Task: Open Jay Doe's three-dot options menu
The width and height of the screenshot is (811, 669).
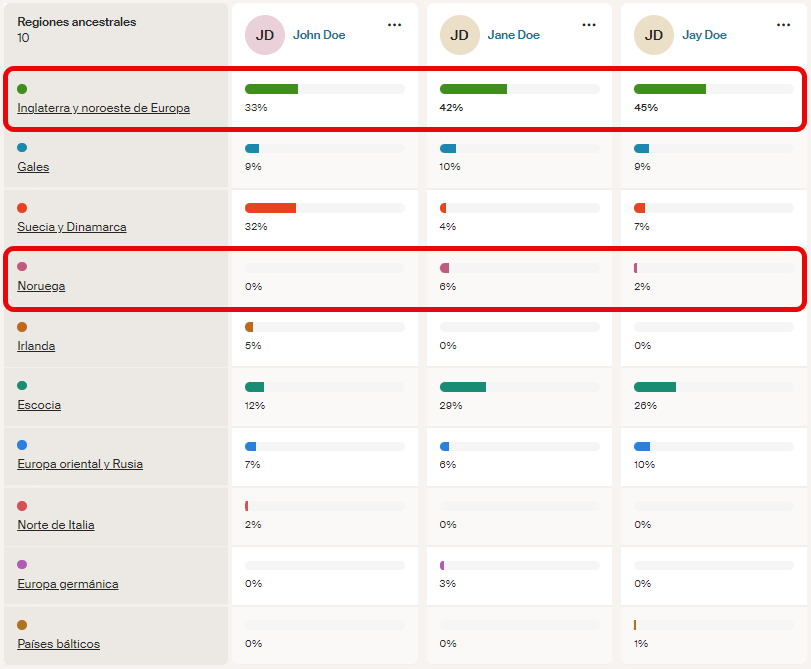Action: 783,25
